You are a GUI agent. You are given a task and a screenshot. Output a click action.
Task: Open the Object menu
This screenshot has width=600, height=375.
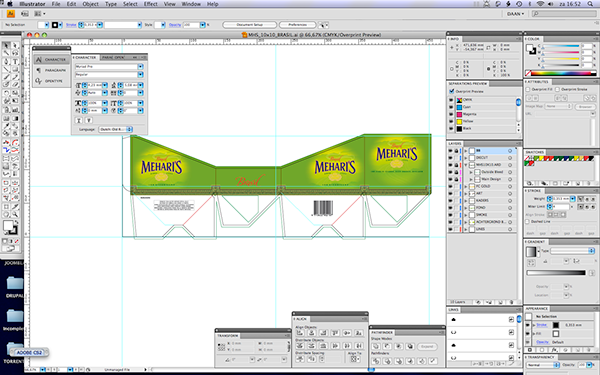(x=90, y=4)
